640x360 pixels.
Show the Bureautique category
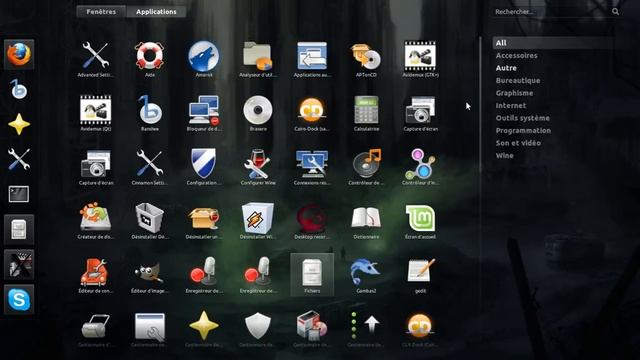(x=518, y=80)
